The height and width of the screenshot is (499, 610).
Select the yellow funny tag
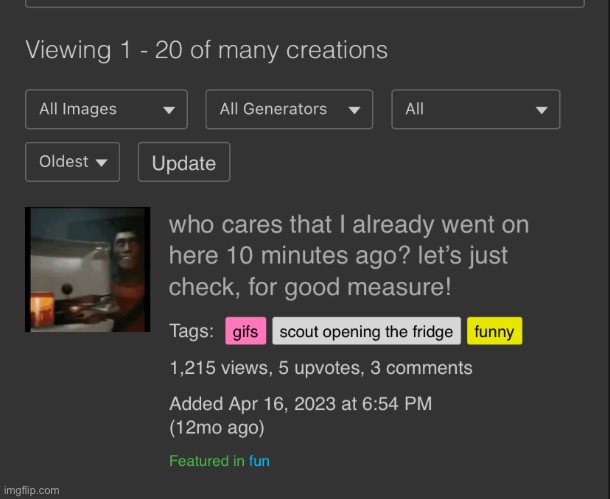[x=494, y=331]
